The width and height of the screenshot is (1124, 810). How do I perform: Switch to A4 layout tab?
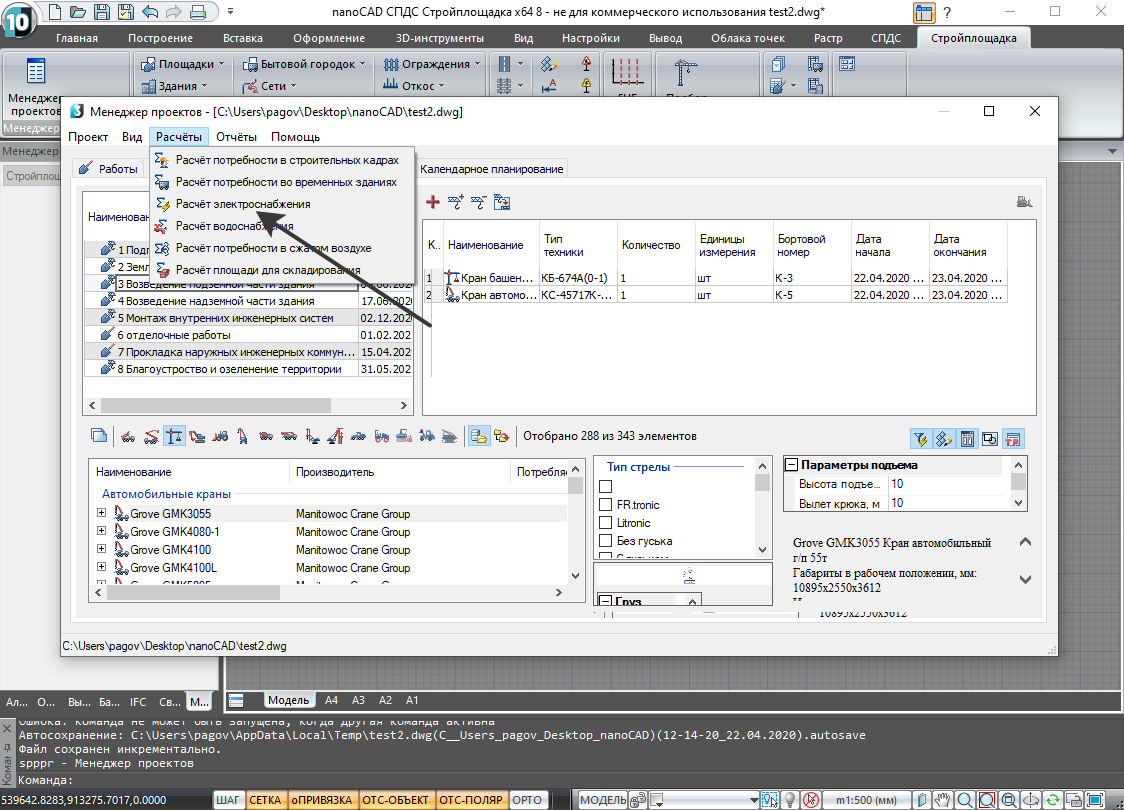click(x=331, y=700)
